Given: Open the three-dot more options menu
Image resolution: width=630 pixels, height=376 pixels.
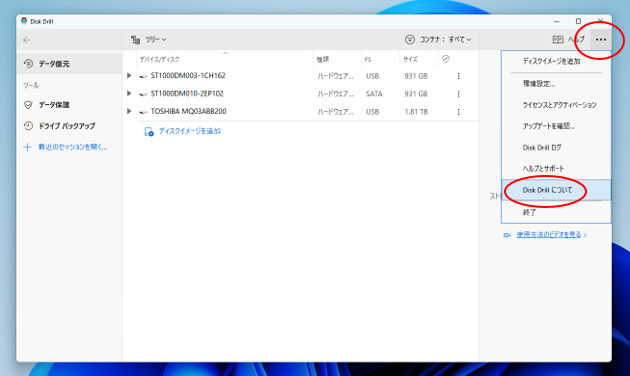Looking at the screenshot, I should click(x=601, y=39).
